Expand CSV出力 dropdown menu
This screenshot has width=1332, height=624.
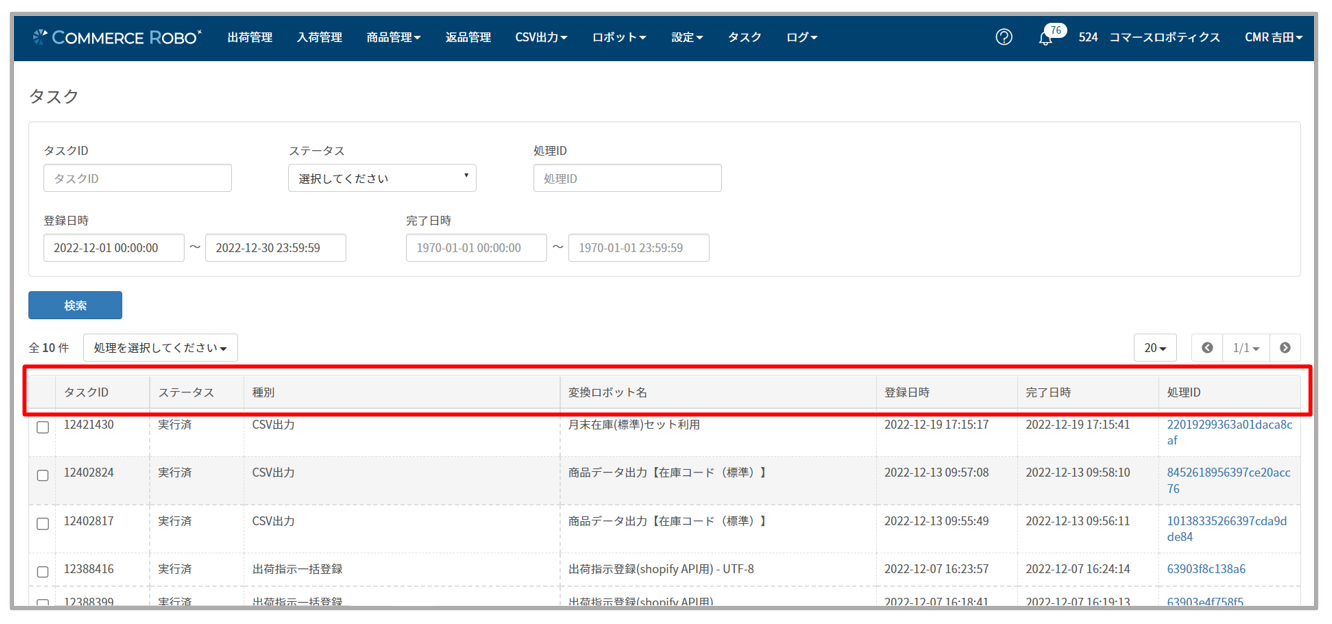[541, 37]
